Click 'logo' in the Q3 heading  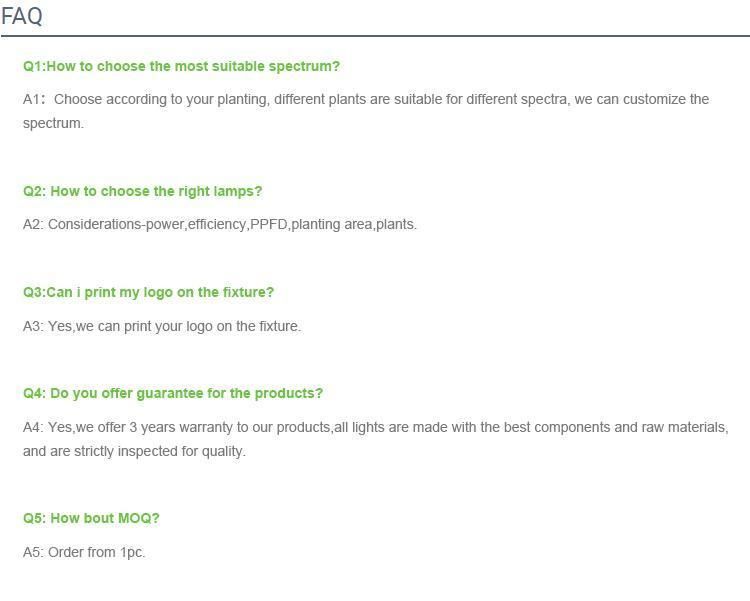(x=158, y=293)
